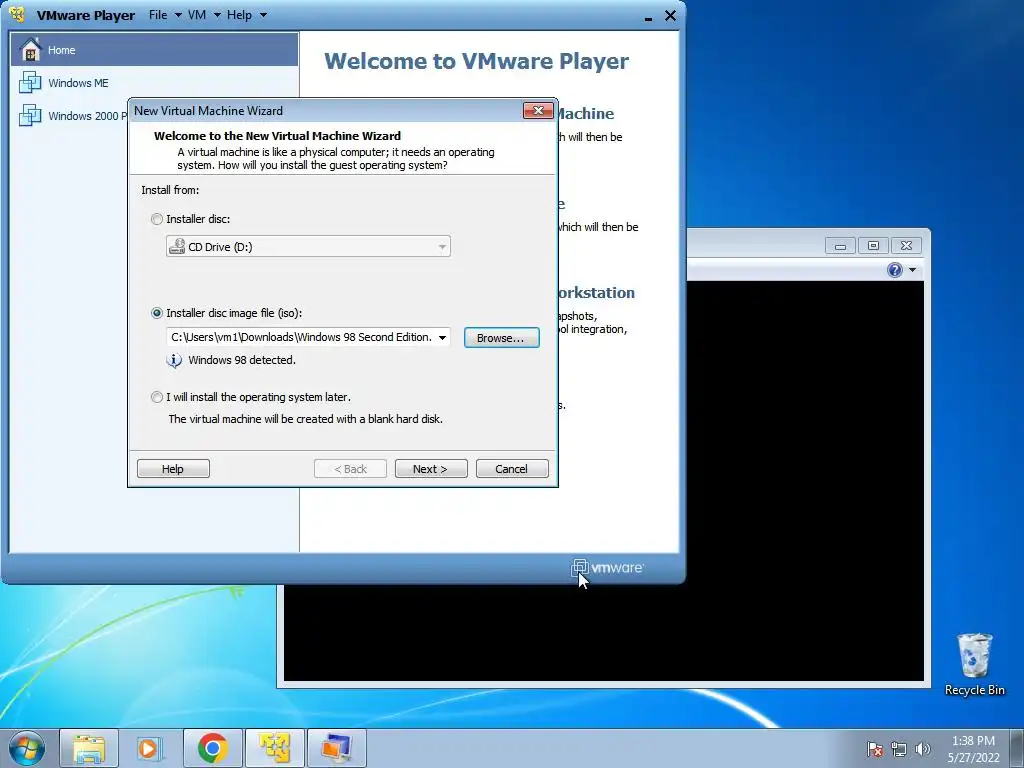Viewport: 1024px width, 768px height.
Task: Click the Welcome to VMware Player heading
Action: click(x=476, y=61)
